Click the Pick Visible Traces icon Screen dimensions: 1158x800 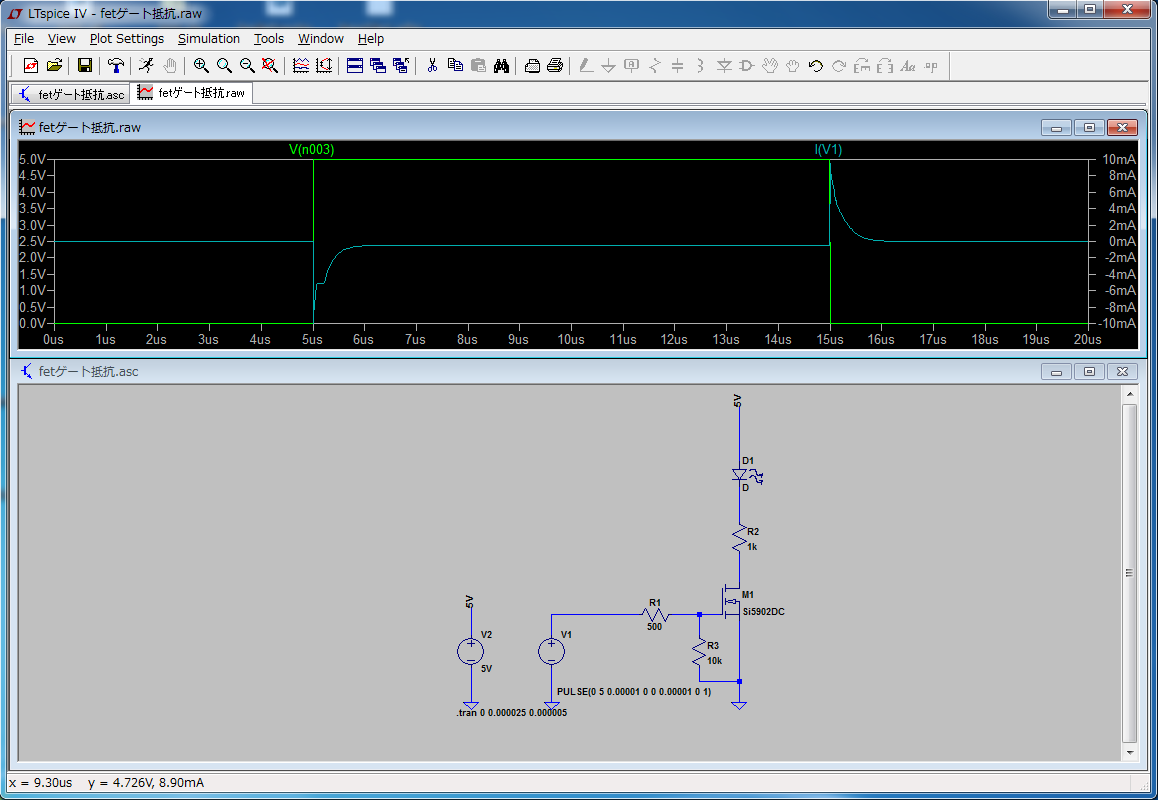tap(301, 66)
